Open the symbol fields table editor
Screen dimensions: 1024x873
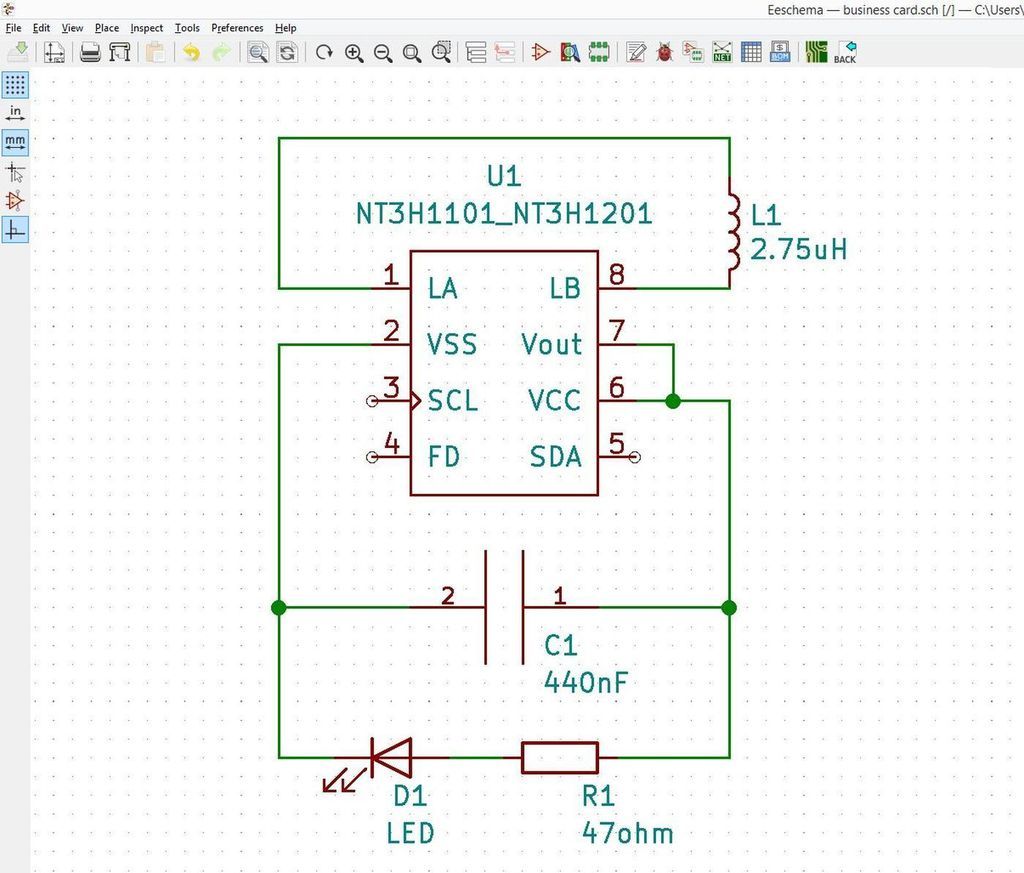coord(751,52)
